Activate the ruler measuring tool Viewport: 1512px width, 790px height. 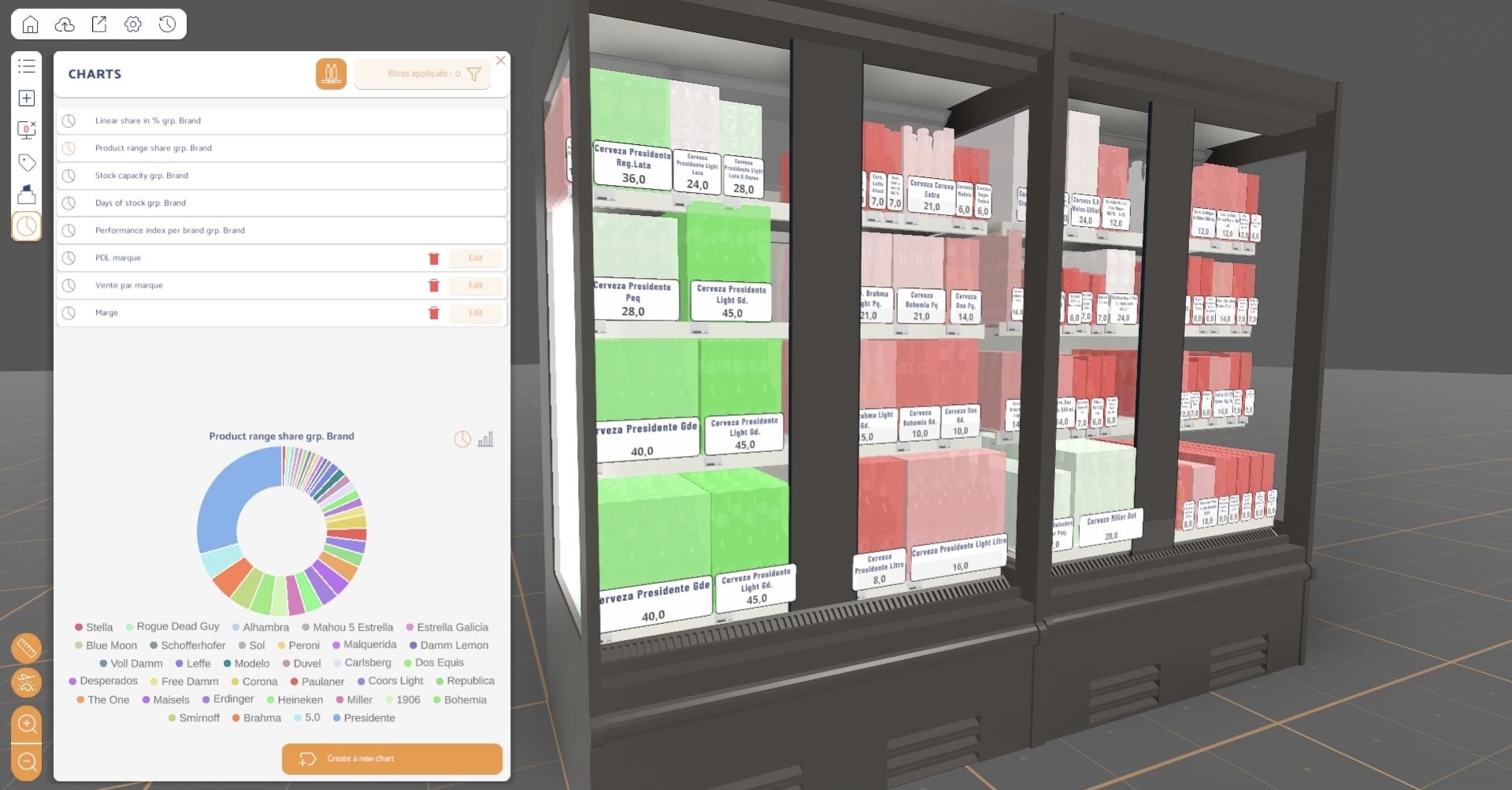click(27, 649)
